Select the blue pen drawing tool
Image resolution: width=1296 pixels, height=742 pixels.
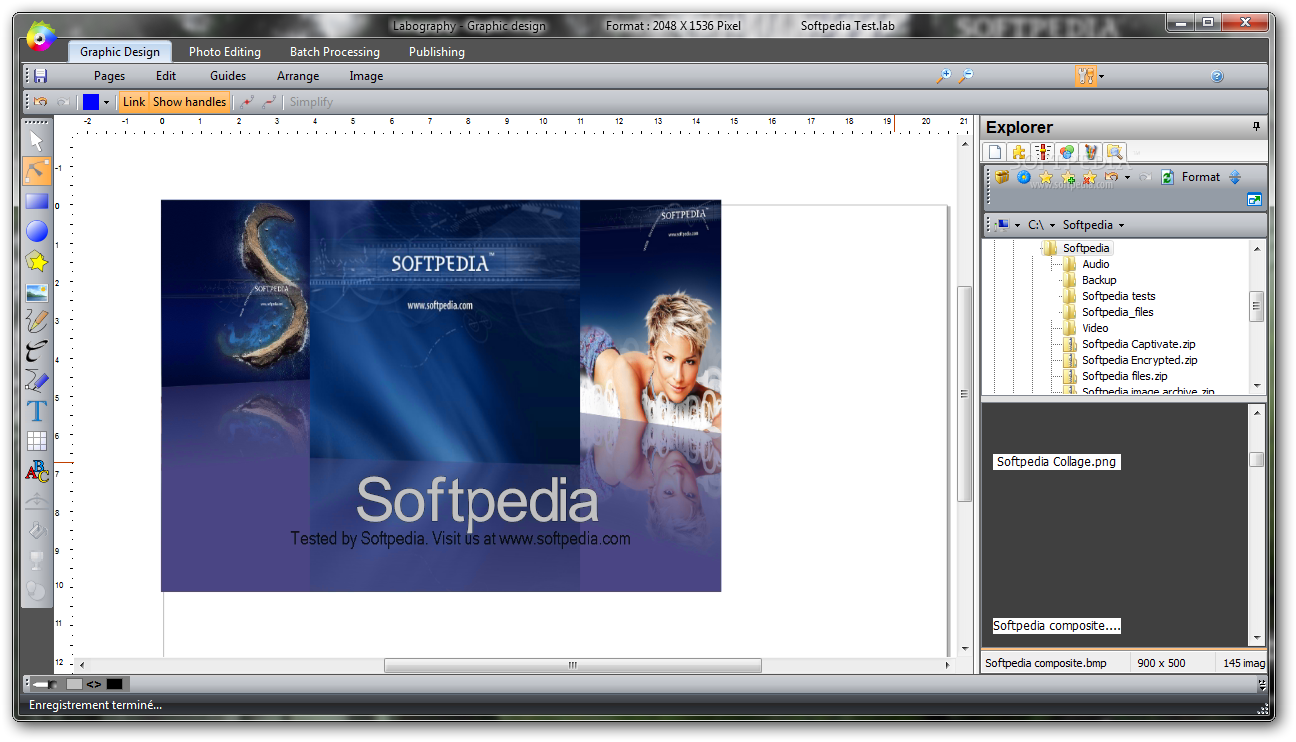tap(37, 381)
